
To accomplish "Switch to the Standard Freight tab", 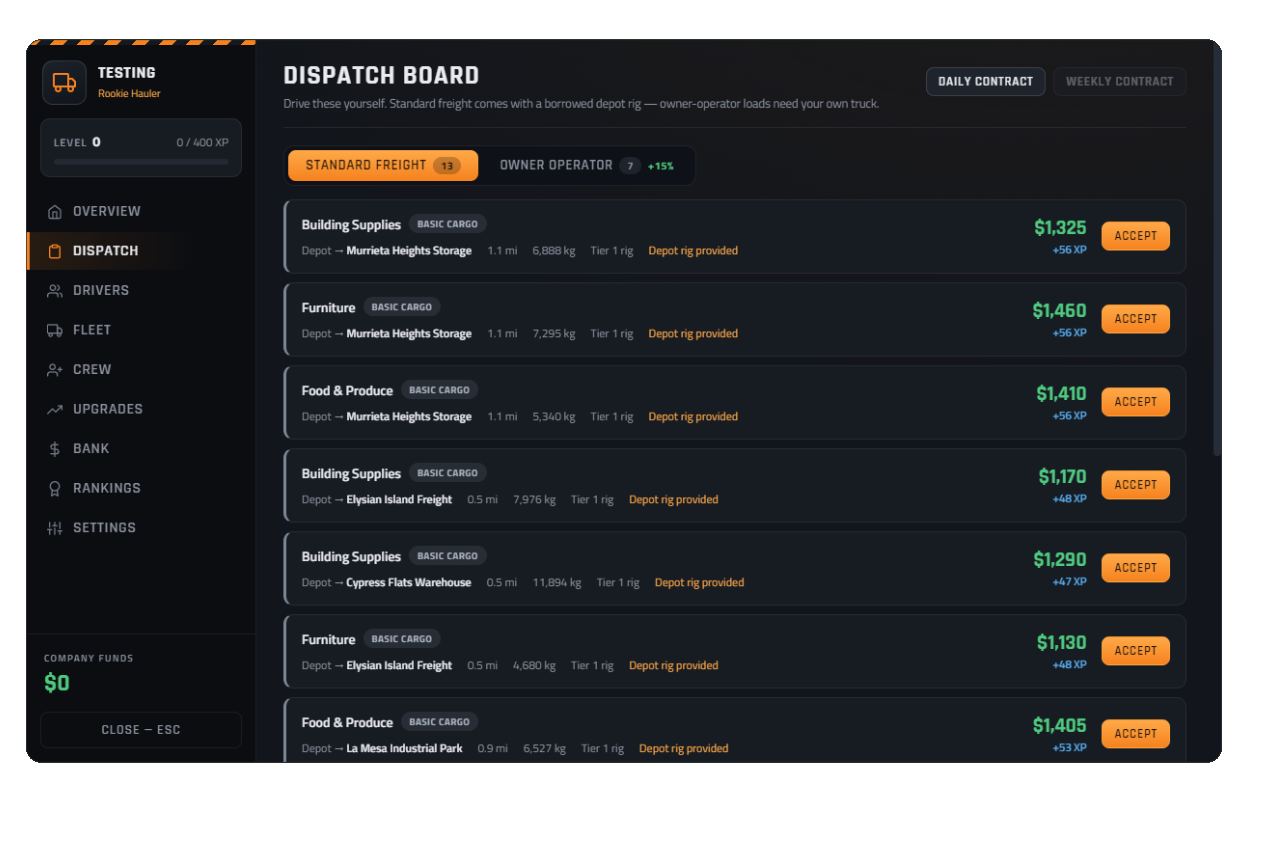I will tap(383, 166).
